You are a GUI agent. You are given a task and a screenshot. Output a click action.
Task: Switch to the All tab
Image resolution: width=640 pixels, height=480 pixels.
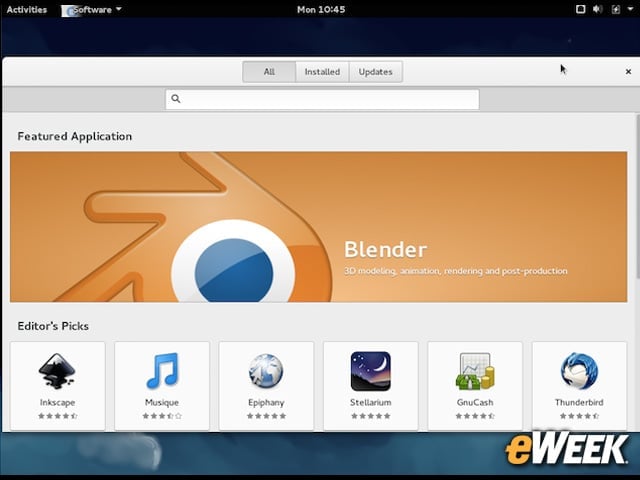click(269, 72)
